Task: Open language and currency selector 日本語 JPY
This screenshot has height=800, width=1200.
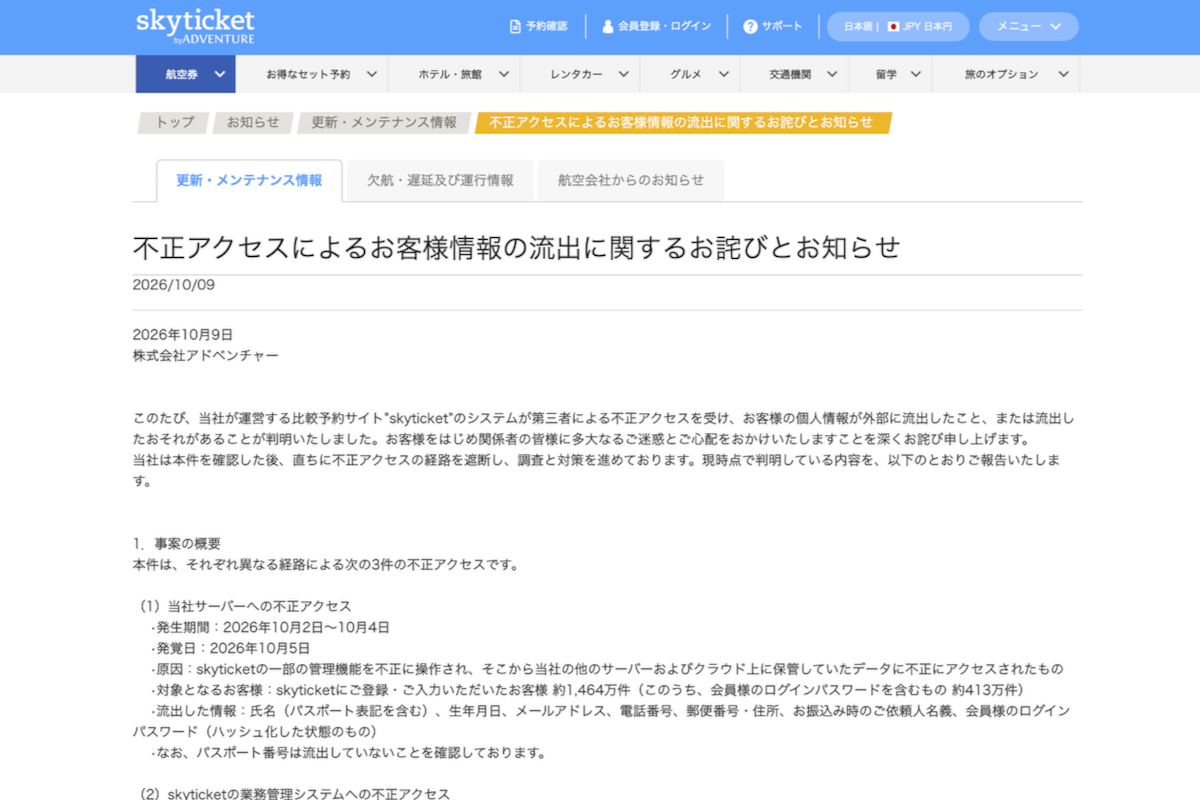Action: click(x=898, y=27)
